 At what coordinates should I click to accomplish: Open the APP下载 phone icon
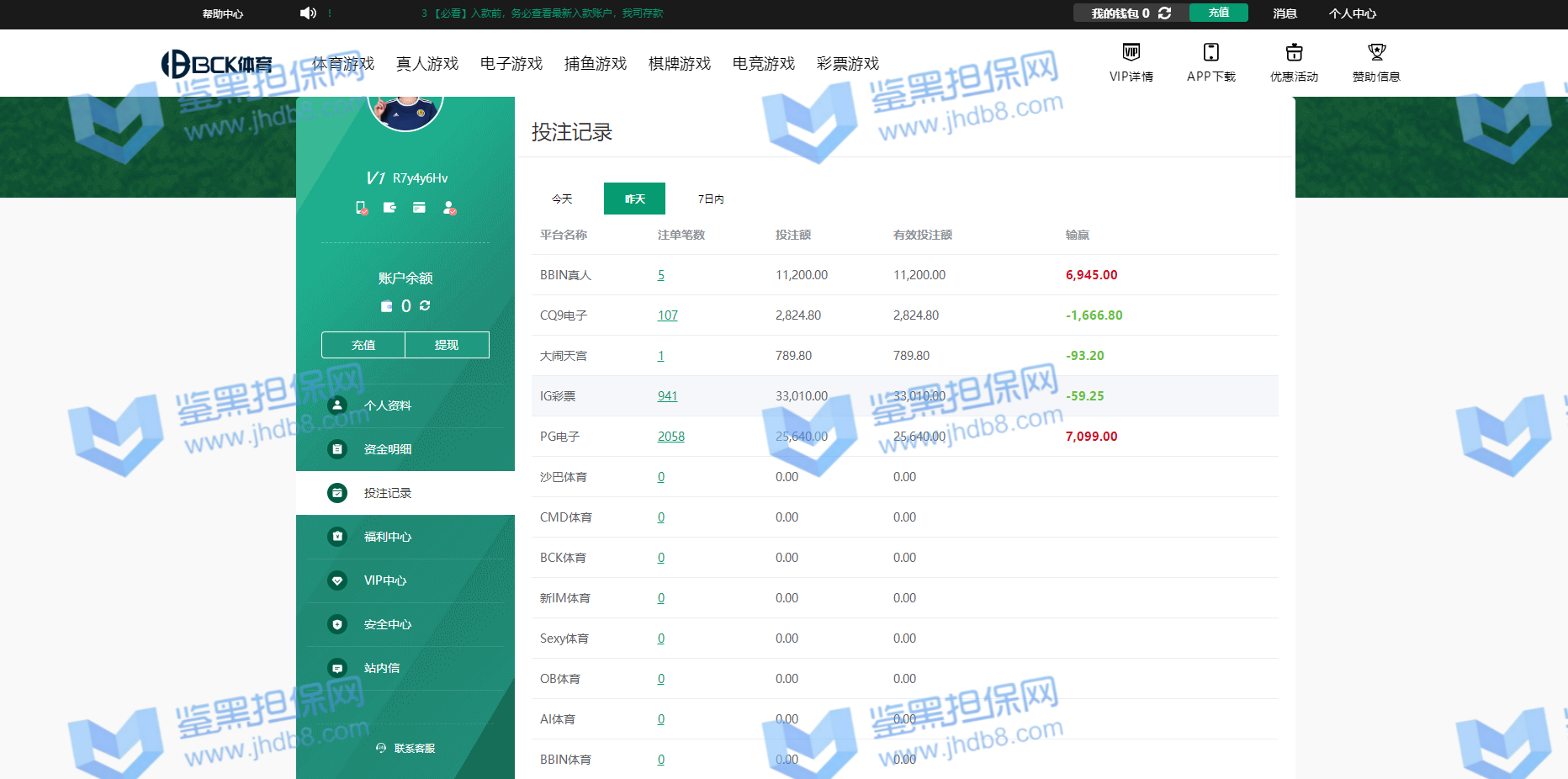1210,52
